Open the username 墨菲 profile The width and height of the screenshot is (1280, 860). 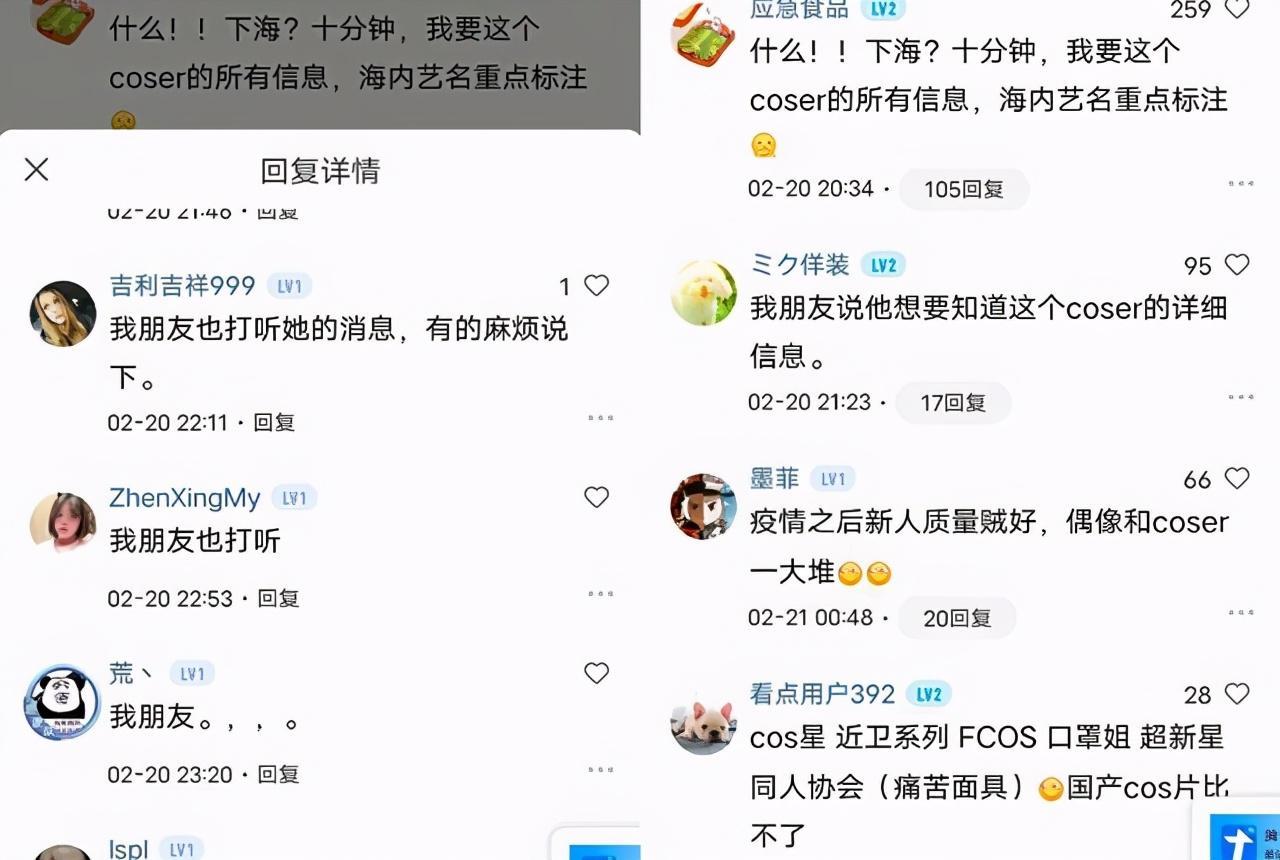pos(775,479)
